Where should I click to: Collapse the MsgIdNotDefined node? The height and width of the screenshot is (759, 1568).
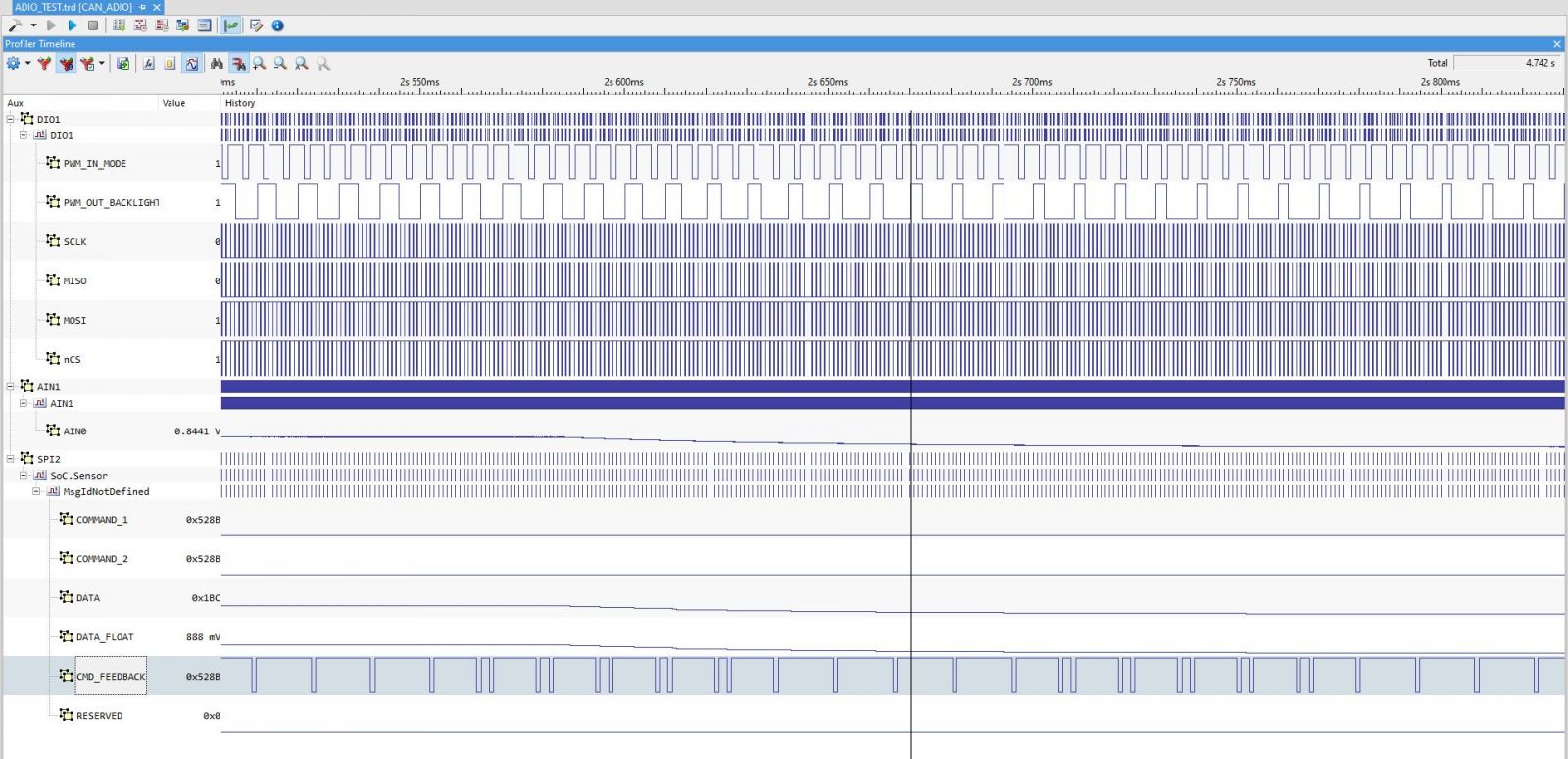point(36,491)
